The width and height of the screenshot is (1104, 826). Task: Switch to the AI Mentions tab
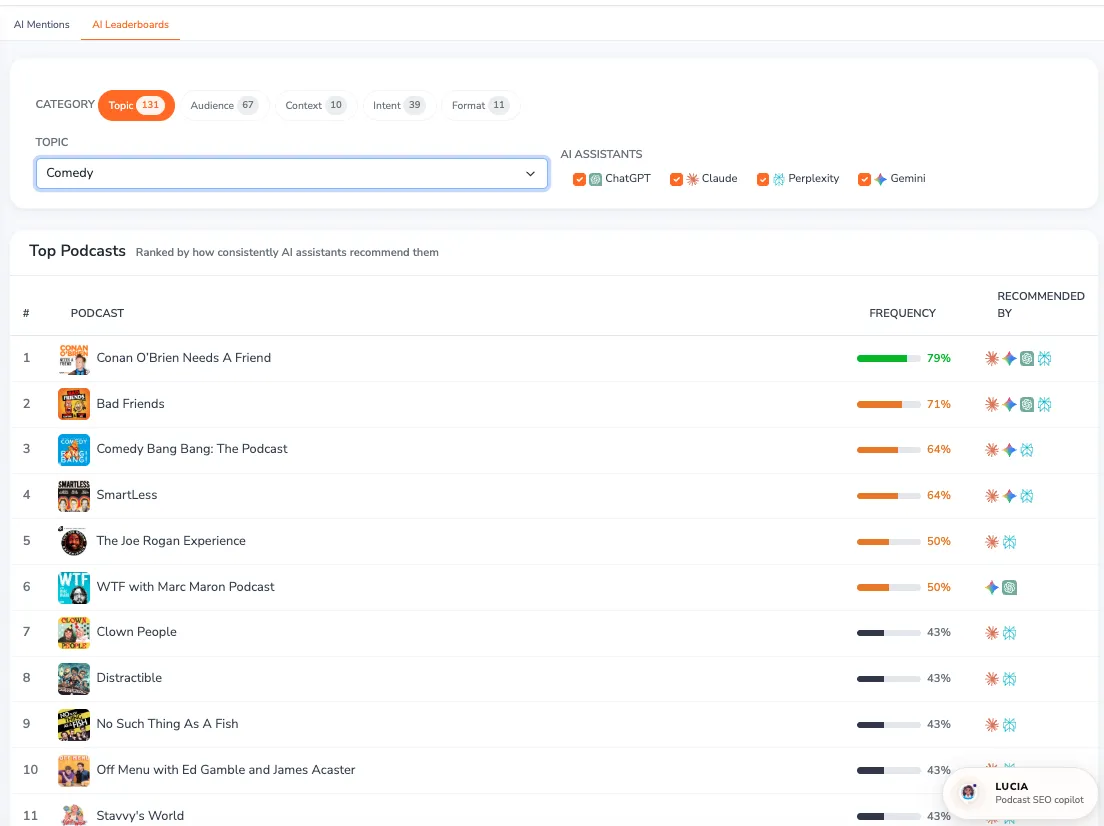pos(41,24)
